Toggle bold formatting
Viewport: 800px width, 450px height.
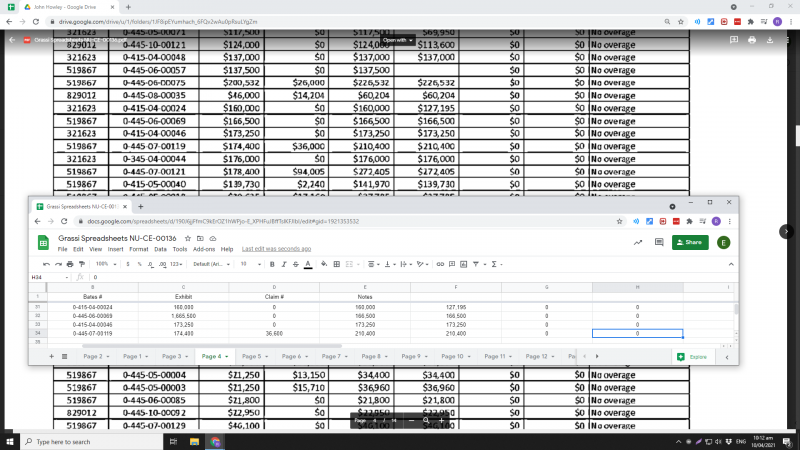coord(272,264)
